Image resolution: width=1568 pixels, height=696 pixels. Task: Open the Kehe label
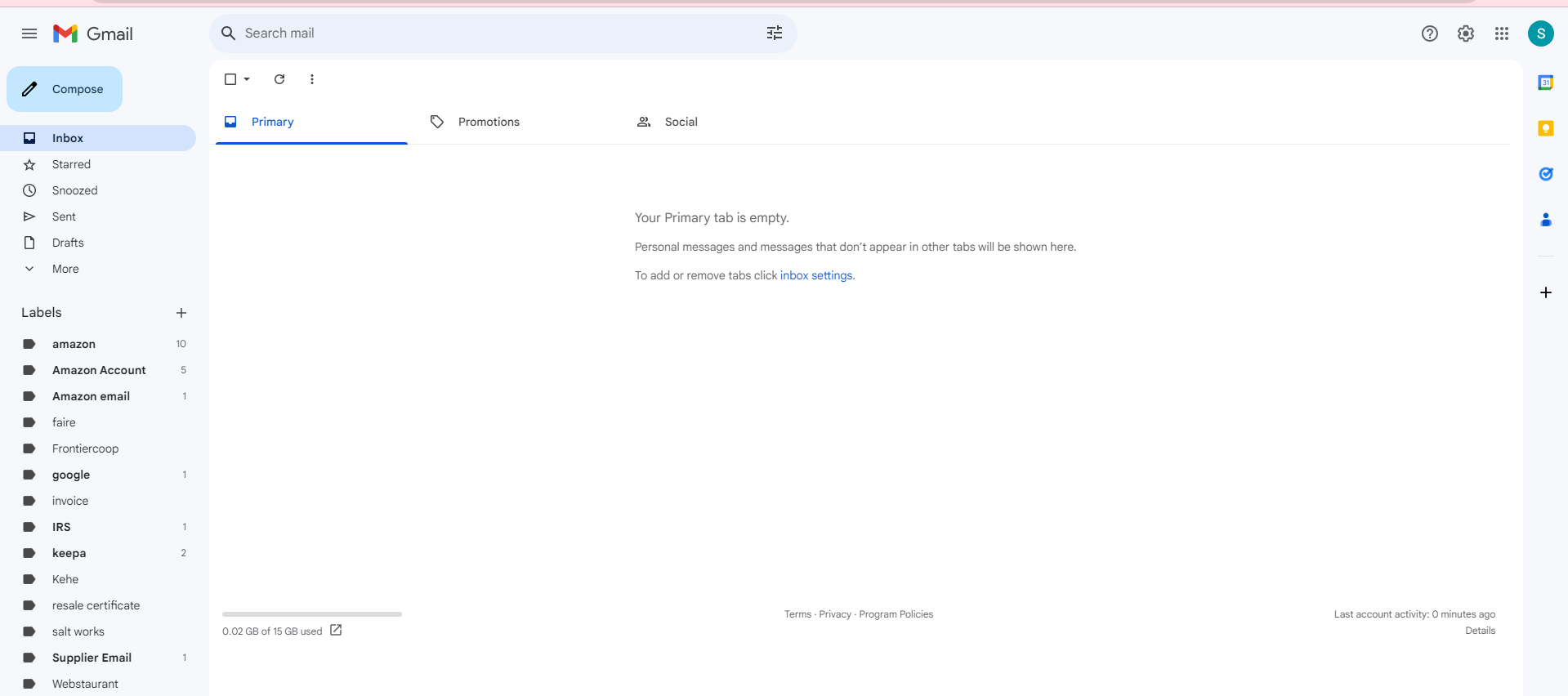point(98,579)
